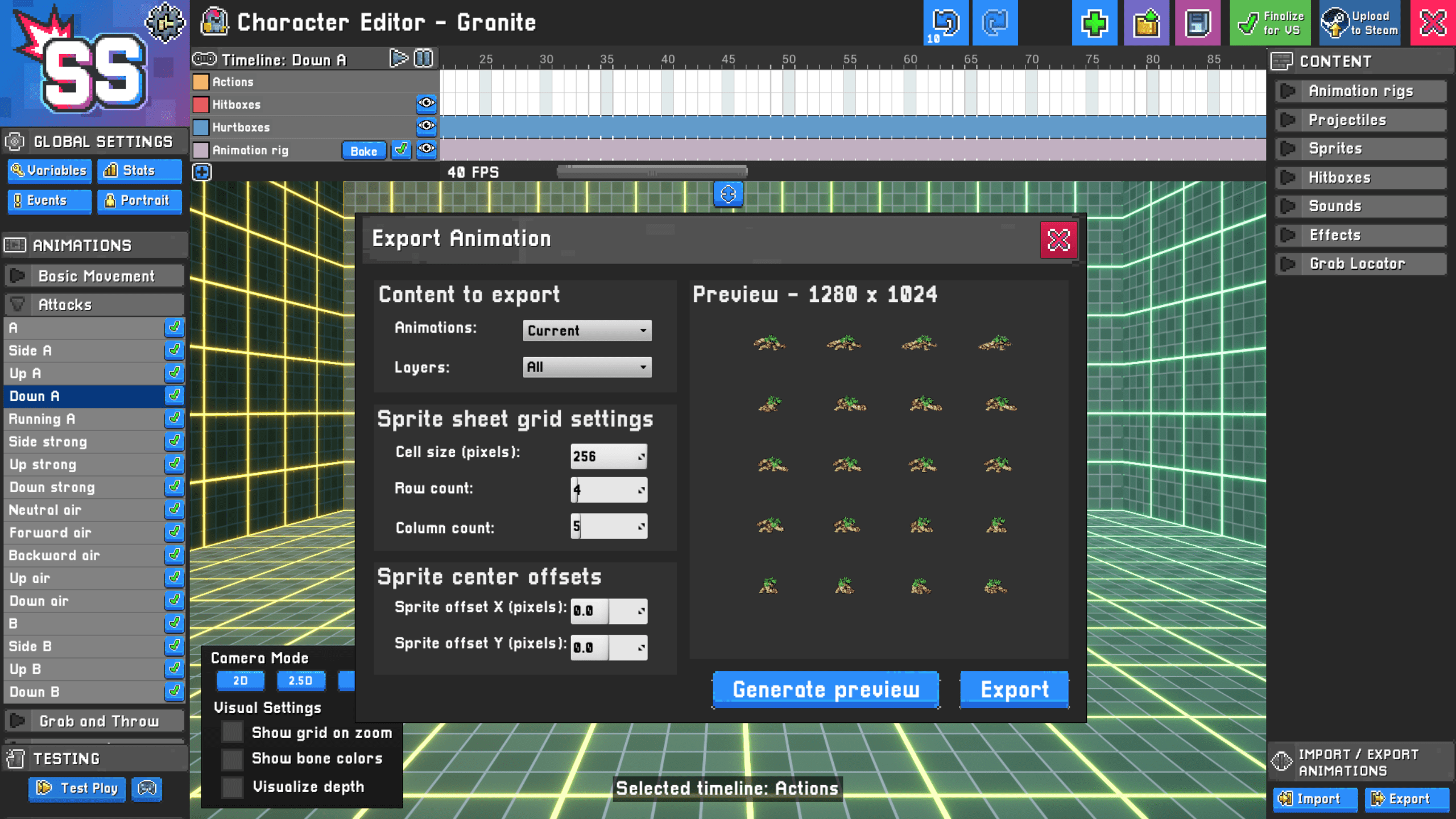
Task: Hide the Hitboxes timeline layer
Action: tap(427, 104)
